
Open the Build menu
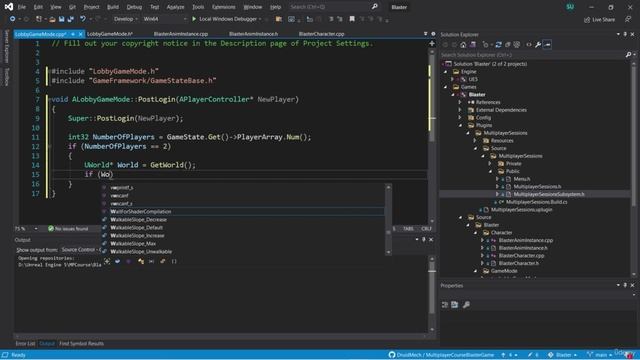point(113,7)
